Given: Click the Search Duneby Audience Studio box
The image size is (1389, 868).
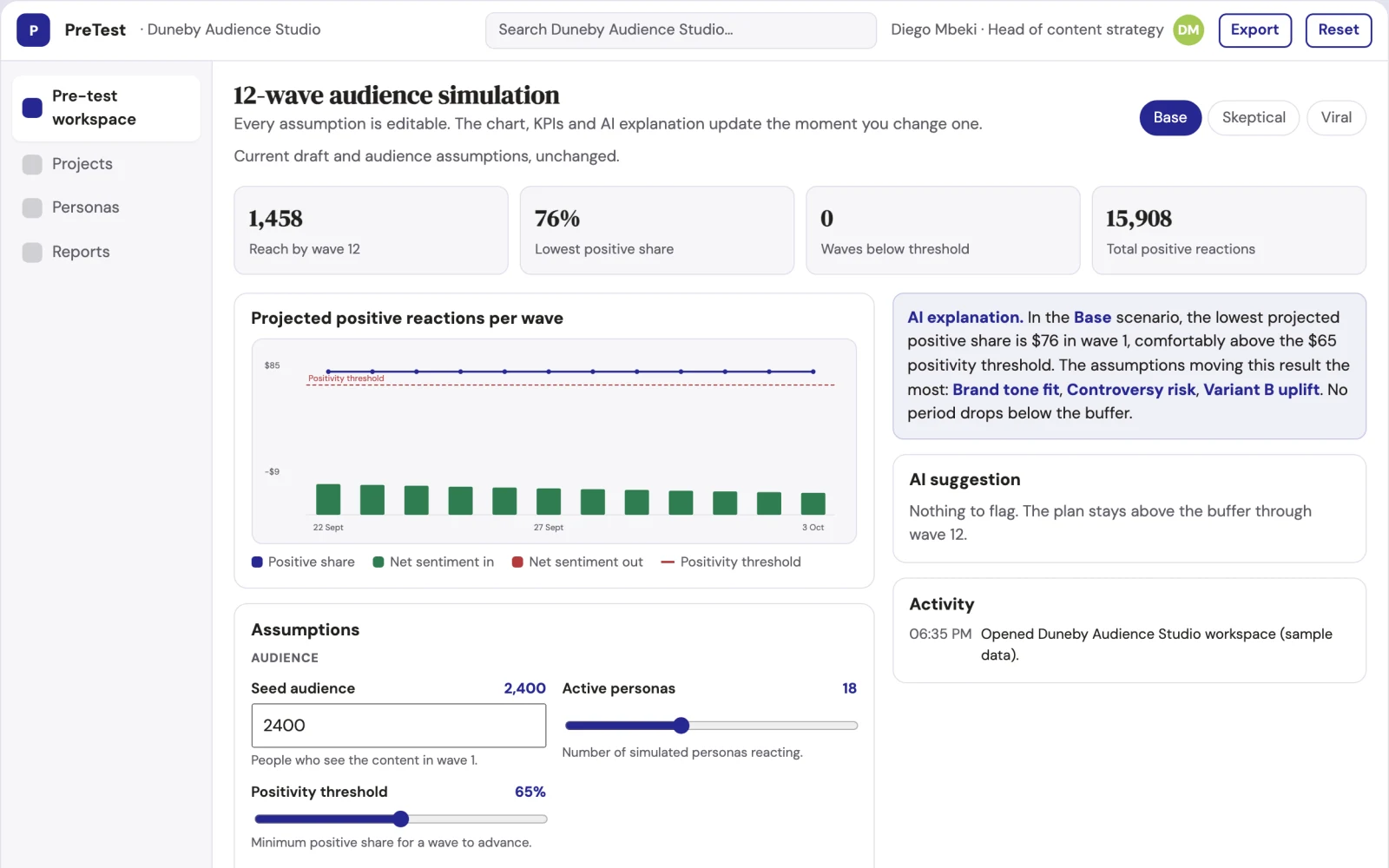Looking at the screenshot, I should click(x=681, y=30).
